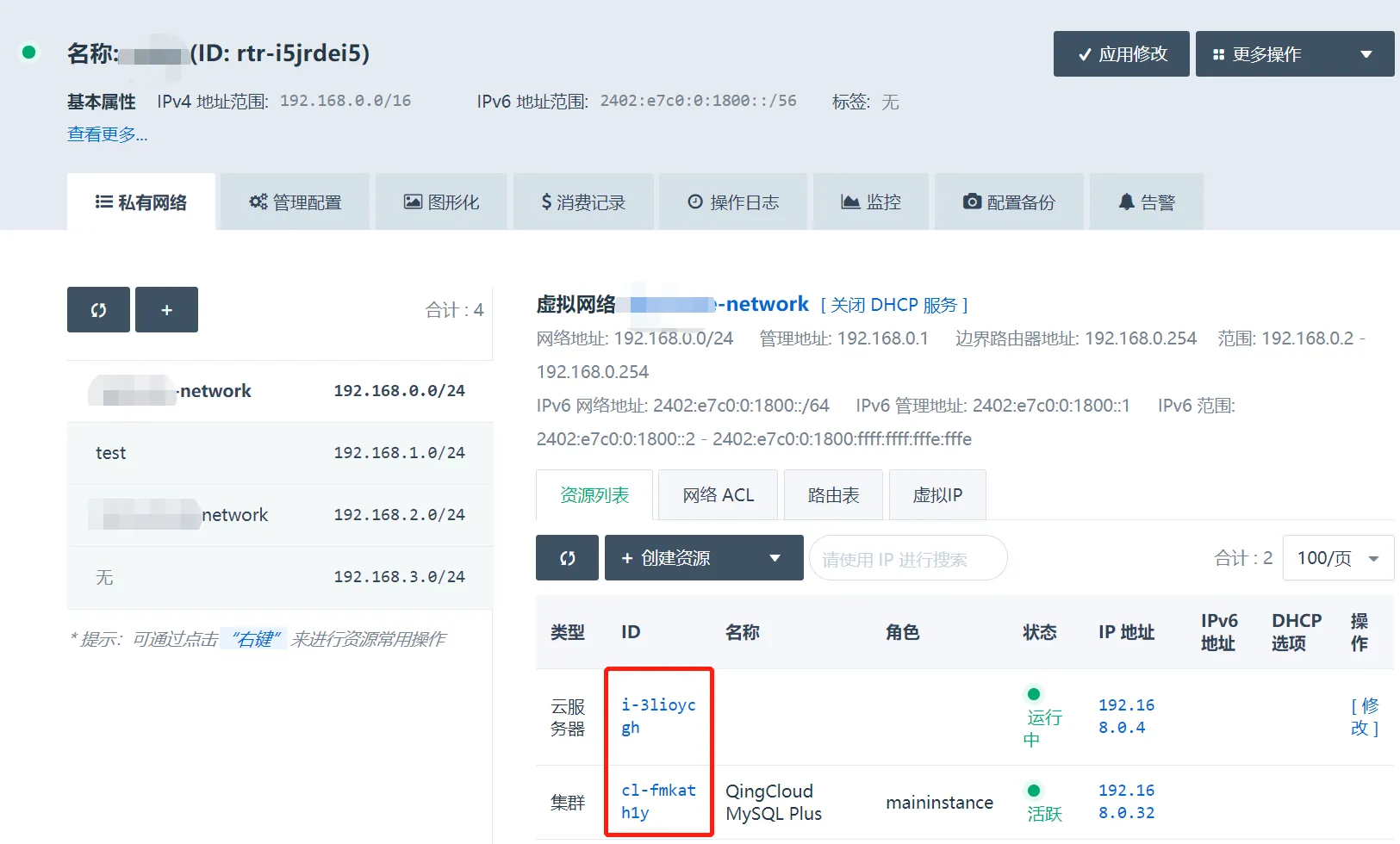Expand the 创建资源 dropdown
1400x844 pixels.
[x=703, y=558]
